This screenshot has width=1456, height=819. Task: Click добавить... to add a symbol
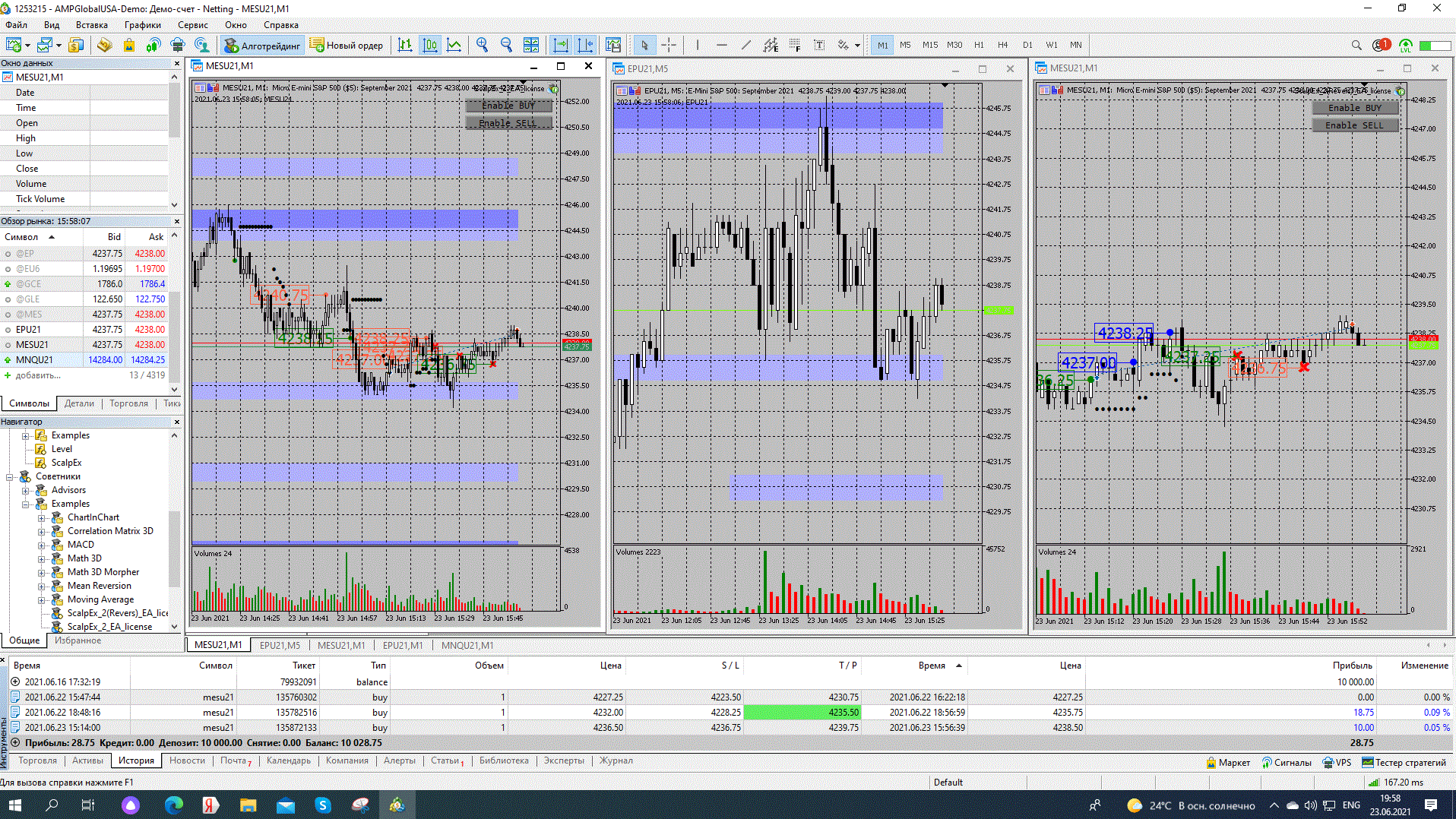pyautogui.click(x=37, y=375)
